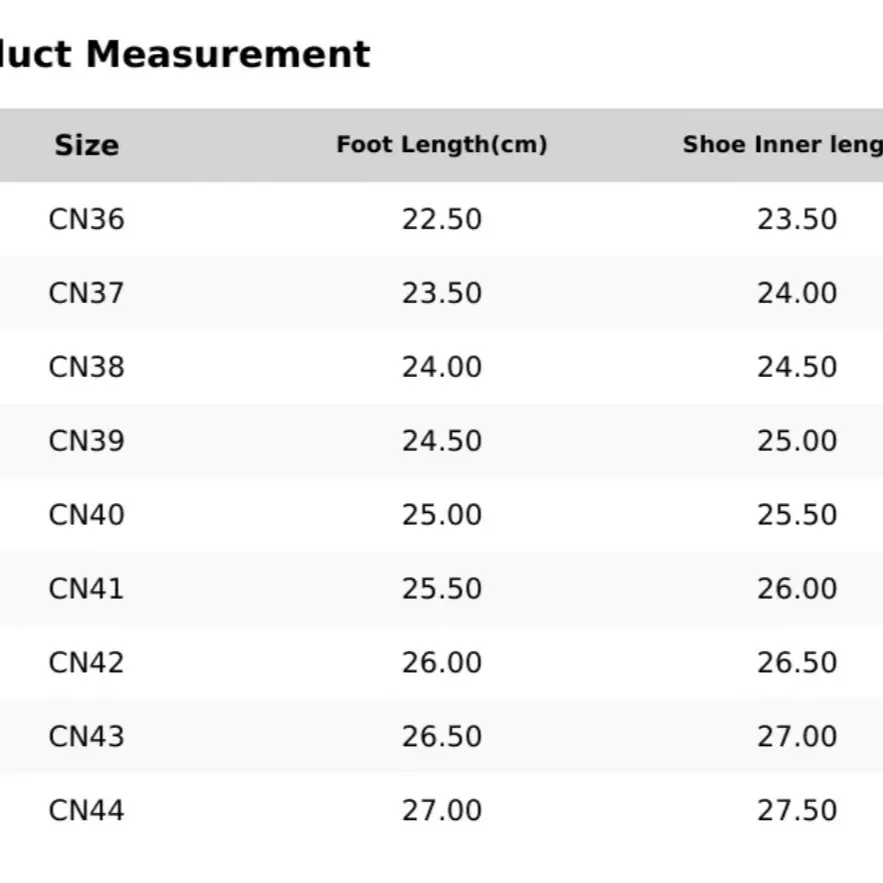
Task: Click the Foot Length(cm) column header
Action: coord(441,145)
